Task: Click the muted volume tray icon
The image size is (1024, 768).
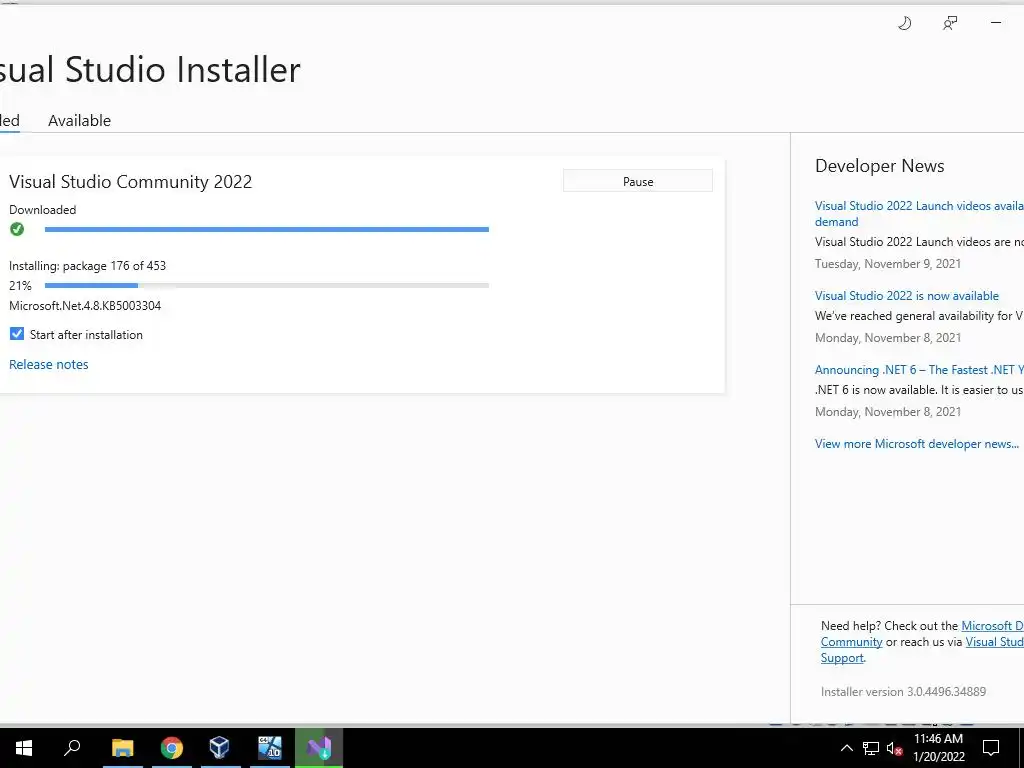Action: pos(894,748)
